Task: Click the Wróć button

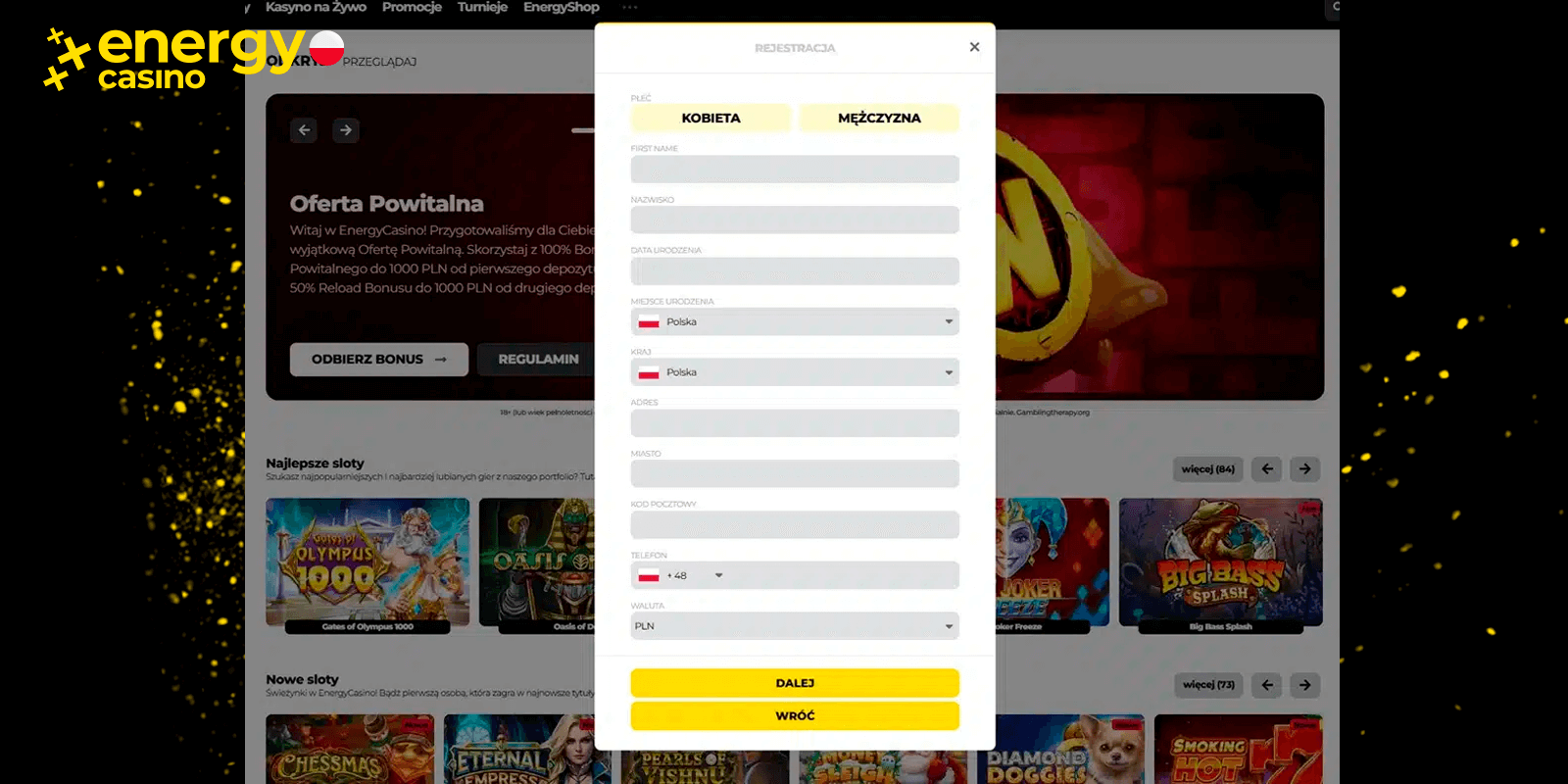Action: (795, 716)
